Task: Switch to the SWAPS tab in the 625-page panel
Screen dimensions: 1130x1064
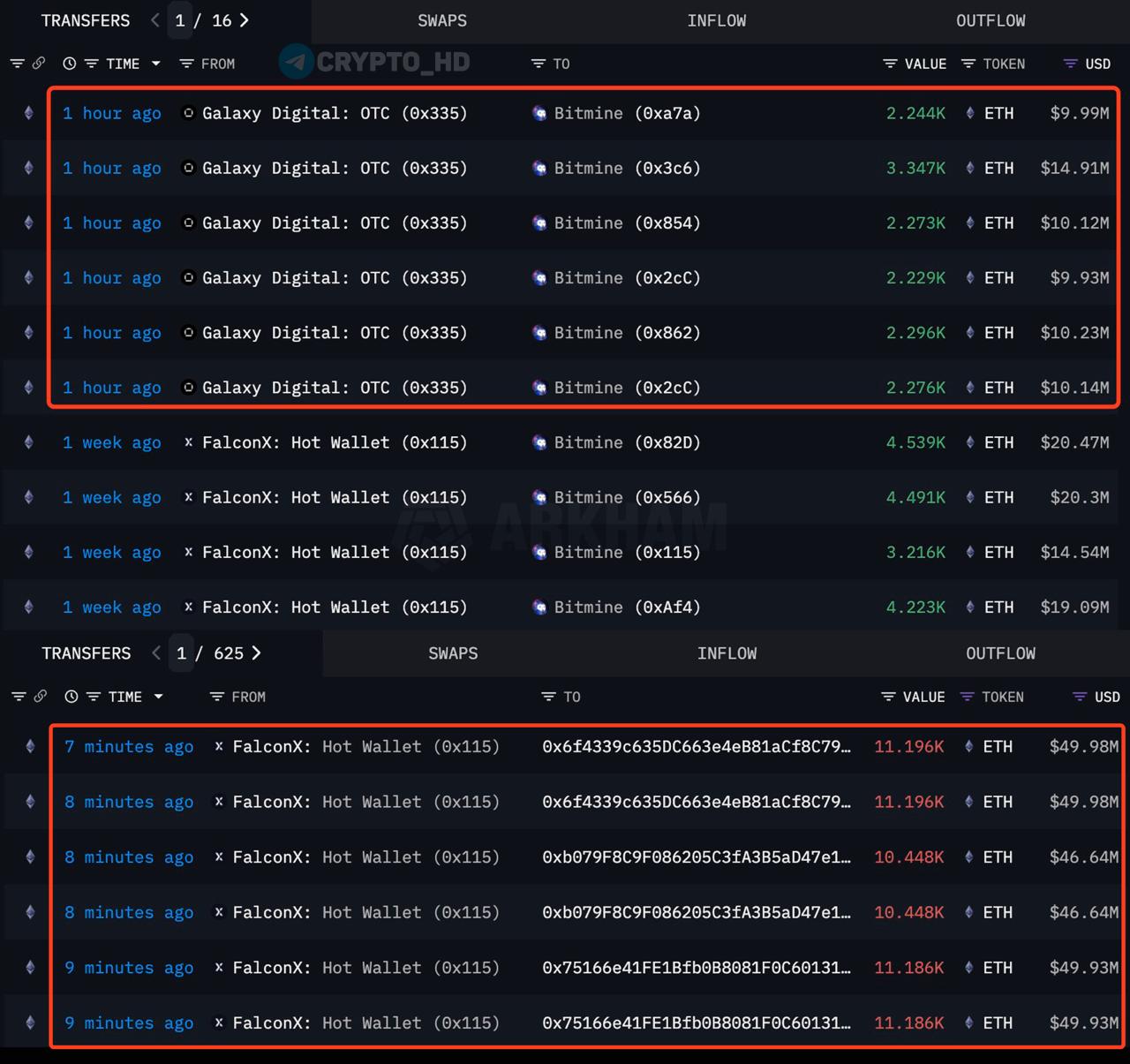Action: (453, 653)
